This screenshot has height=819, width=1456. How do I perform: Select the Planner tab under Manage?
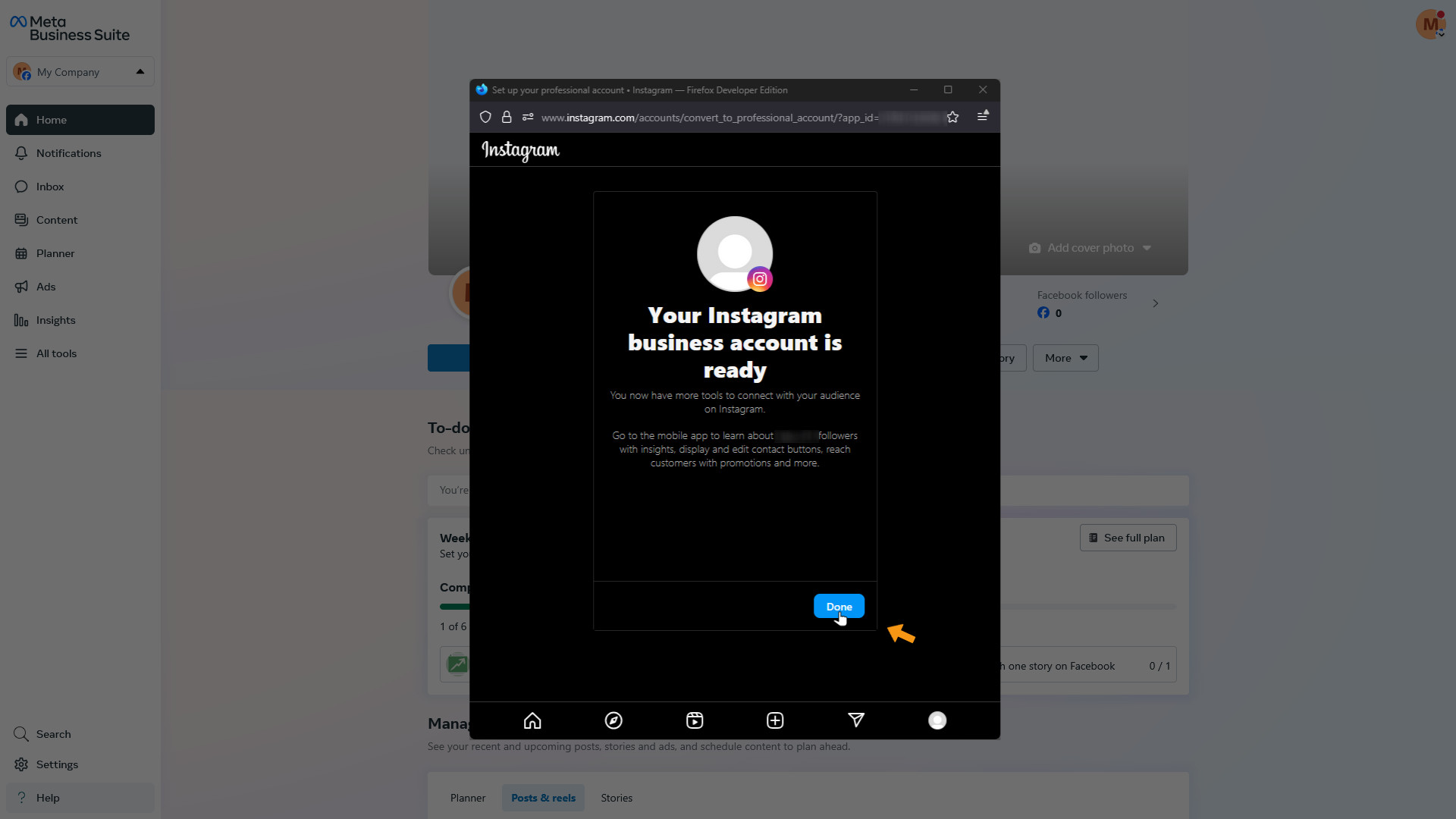click(468, 798)
